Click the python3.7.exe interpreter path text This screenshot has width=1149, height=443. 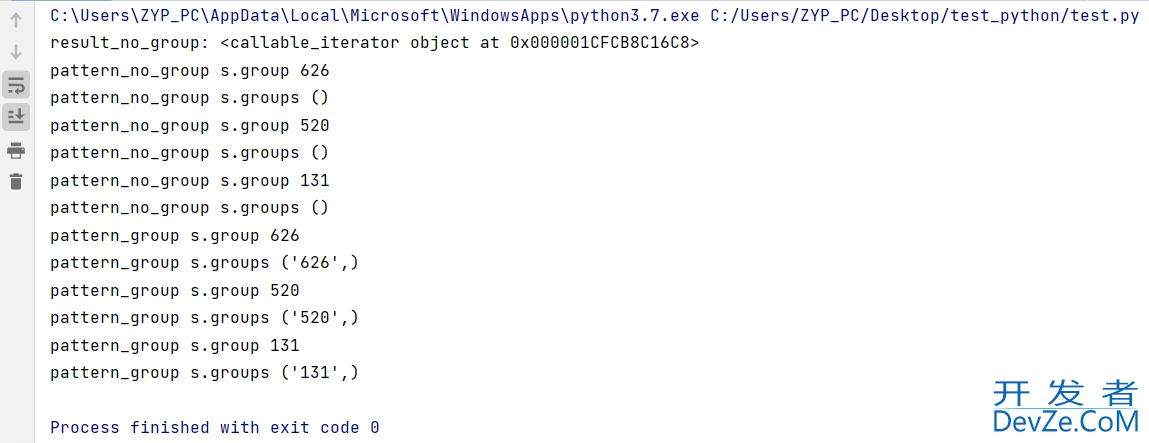[374, 16]
